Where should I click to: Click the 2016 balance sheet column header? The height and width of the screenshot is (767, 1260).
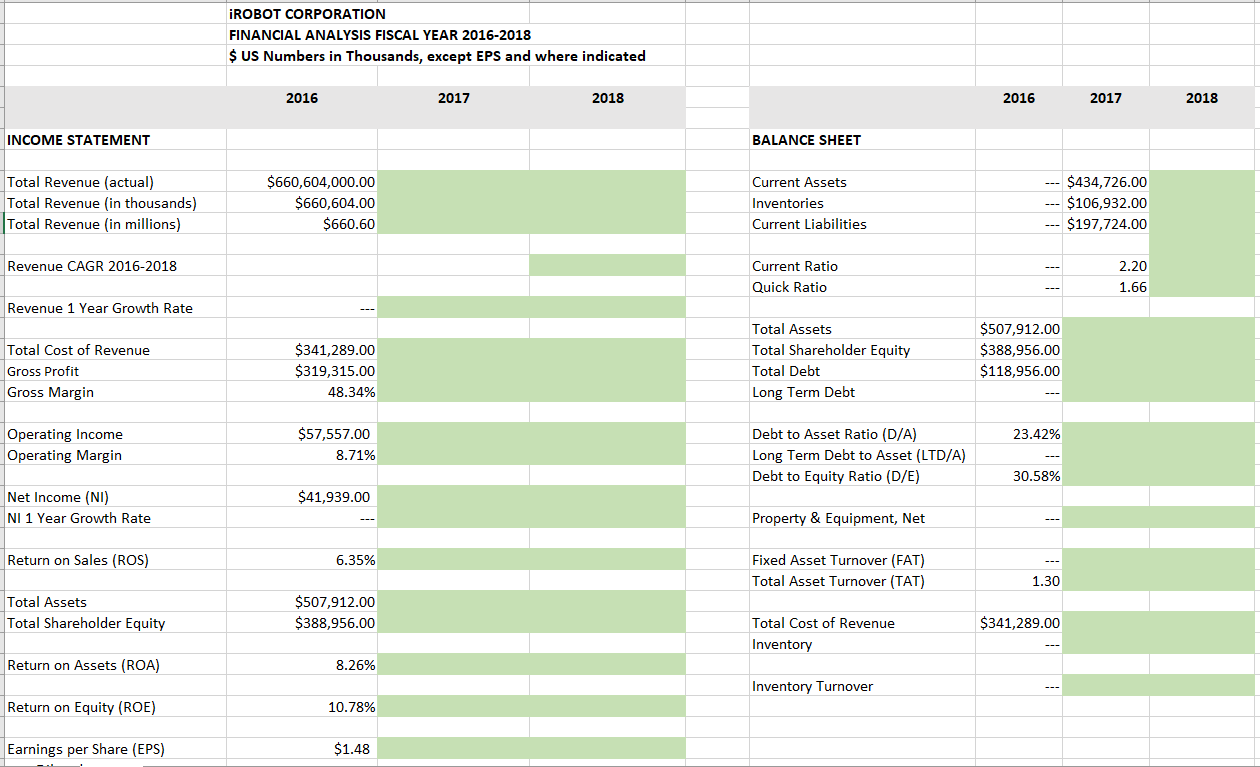tap(1019, 98)
